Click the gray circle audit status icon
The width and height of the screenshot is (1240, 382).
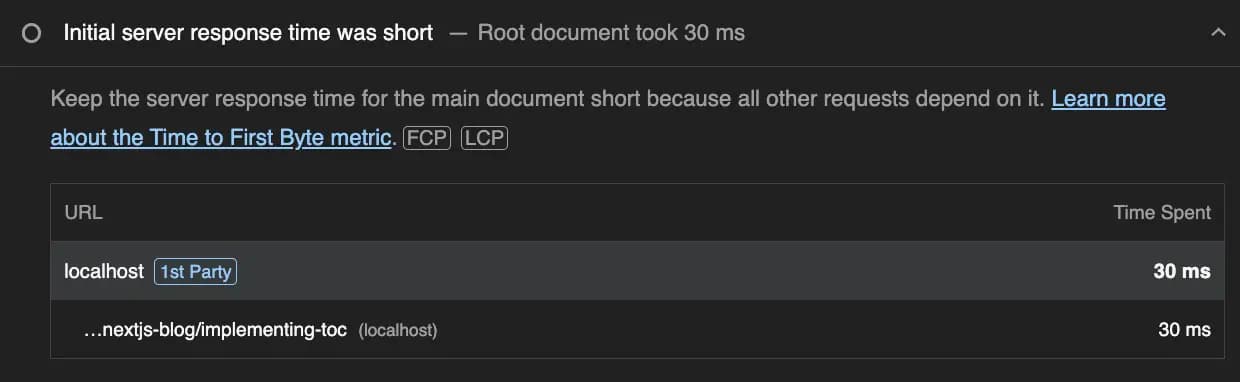[31, 33]
